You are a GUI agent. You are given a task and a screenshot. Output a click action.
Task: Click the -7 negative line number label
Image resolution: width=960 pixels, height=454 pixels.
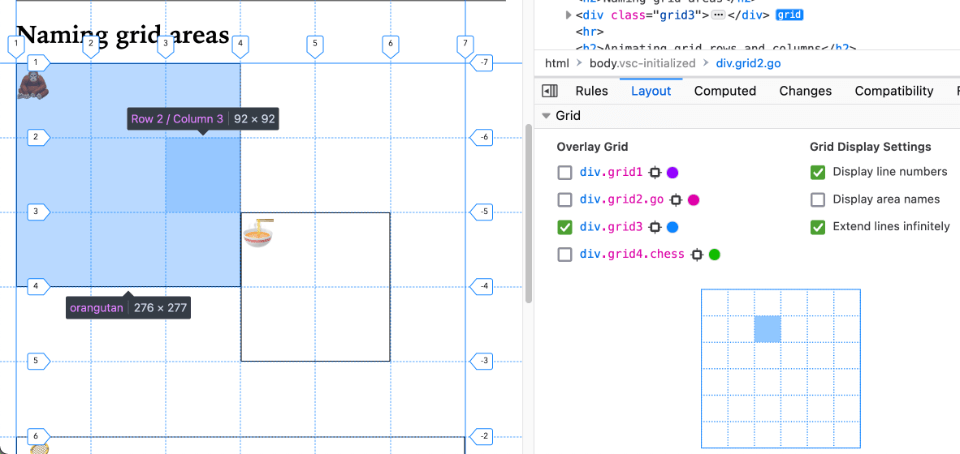click(481, 62)
